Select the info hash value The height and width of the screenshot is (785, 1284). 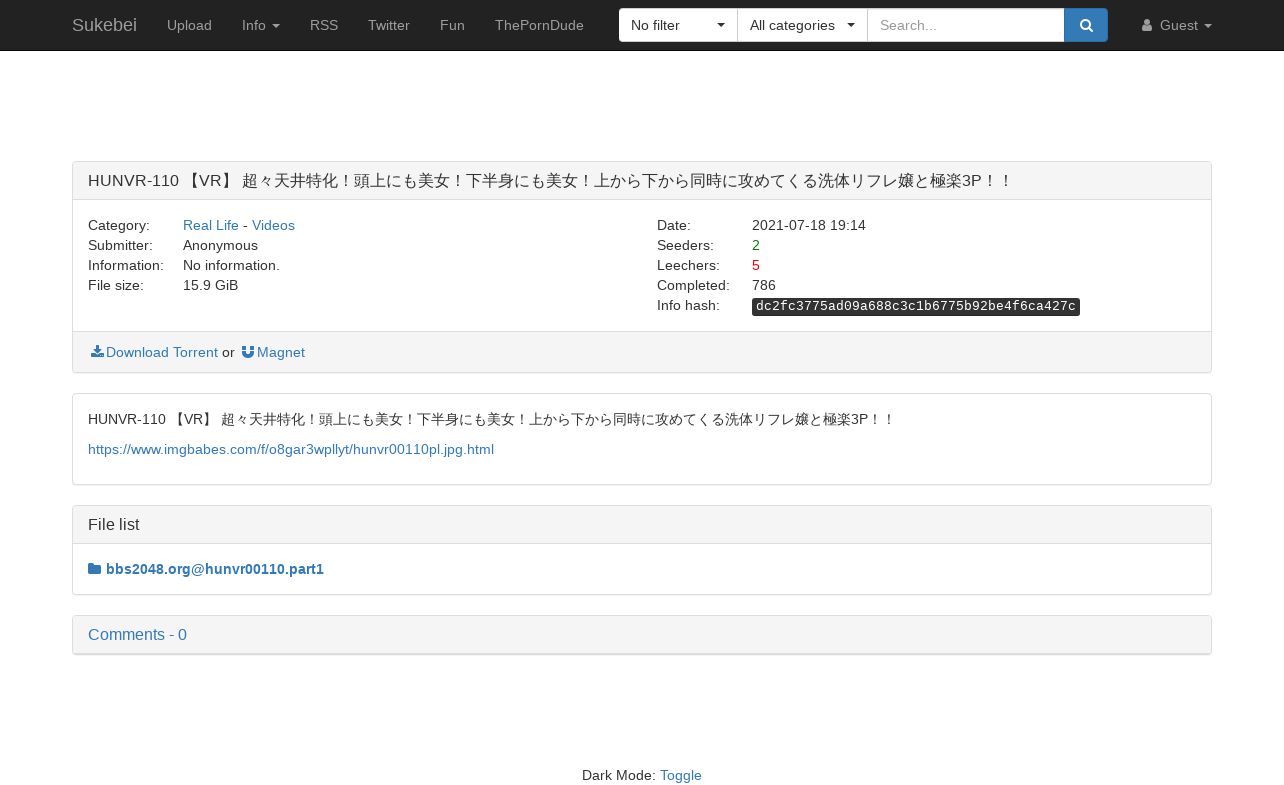click(916, 306)
